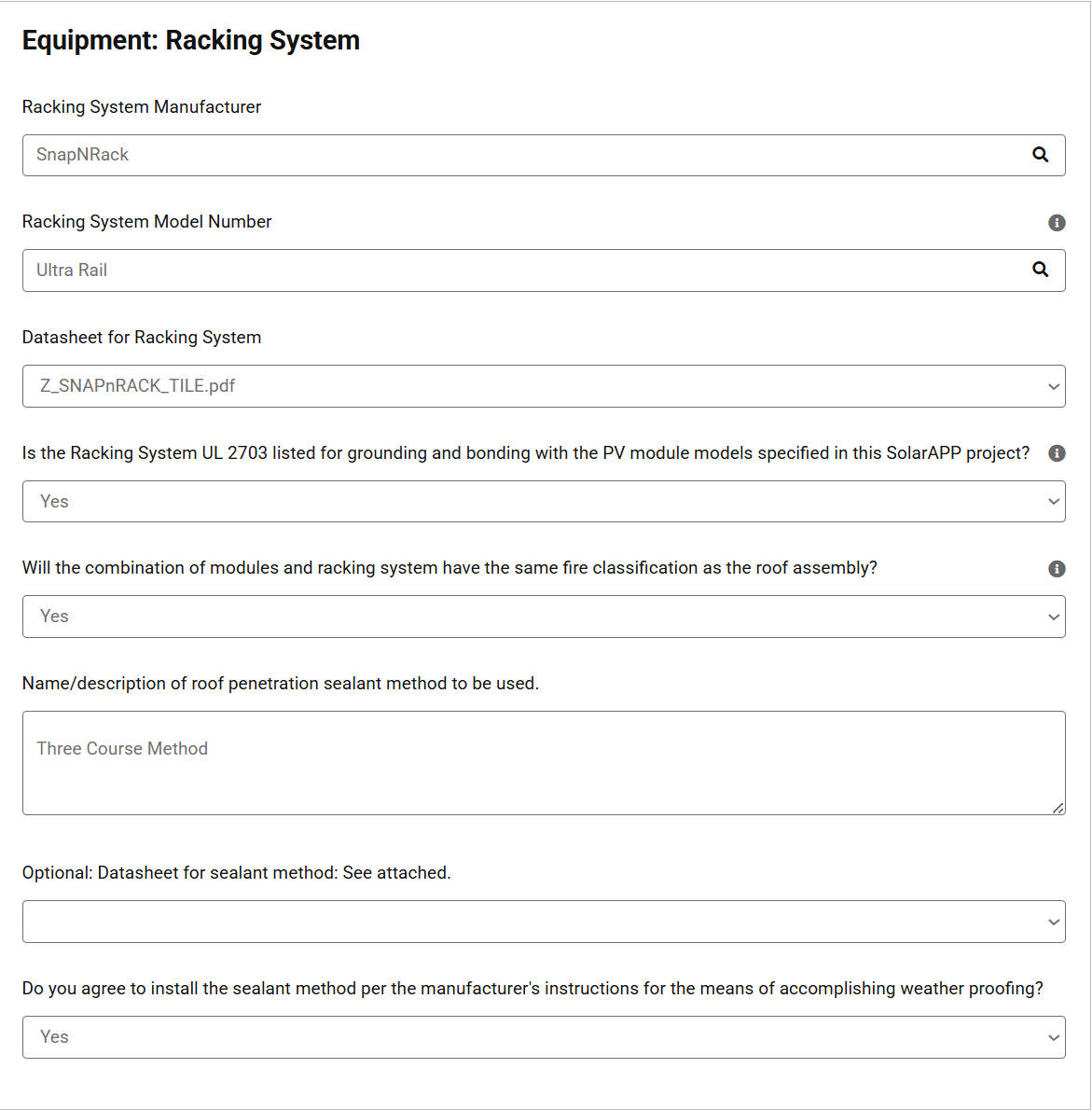
Task: Expand the UL 2703 listed Yes dropdown
Action: click(x=544, y=501)
